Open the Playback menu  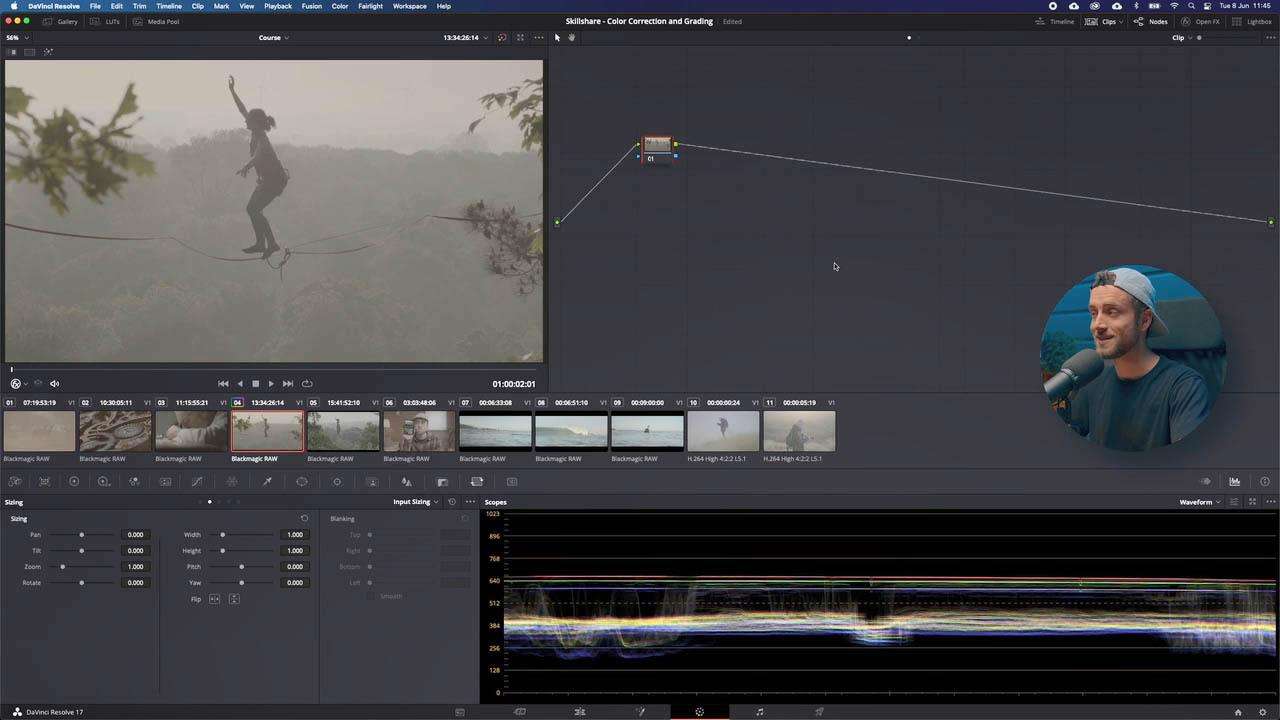point(278,6)
